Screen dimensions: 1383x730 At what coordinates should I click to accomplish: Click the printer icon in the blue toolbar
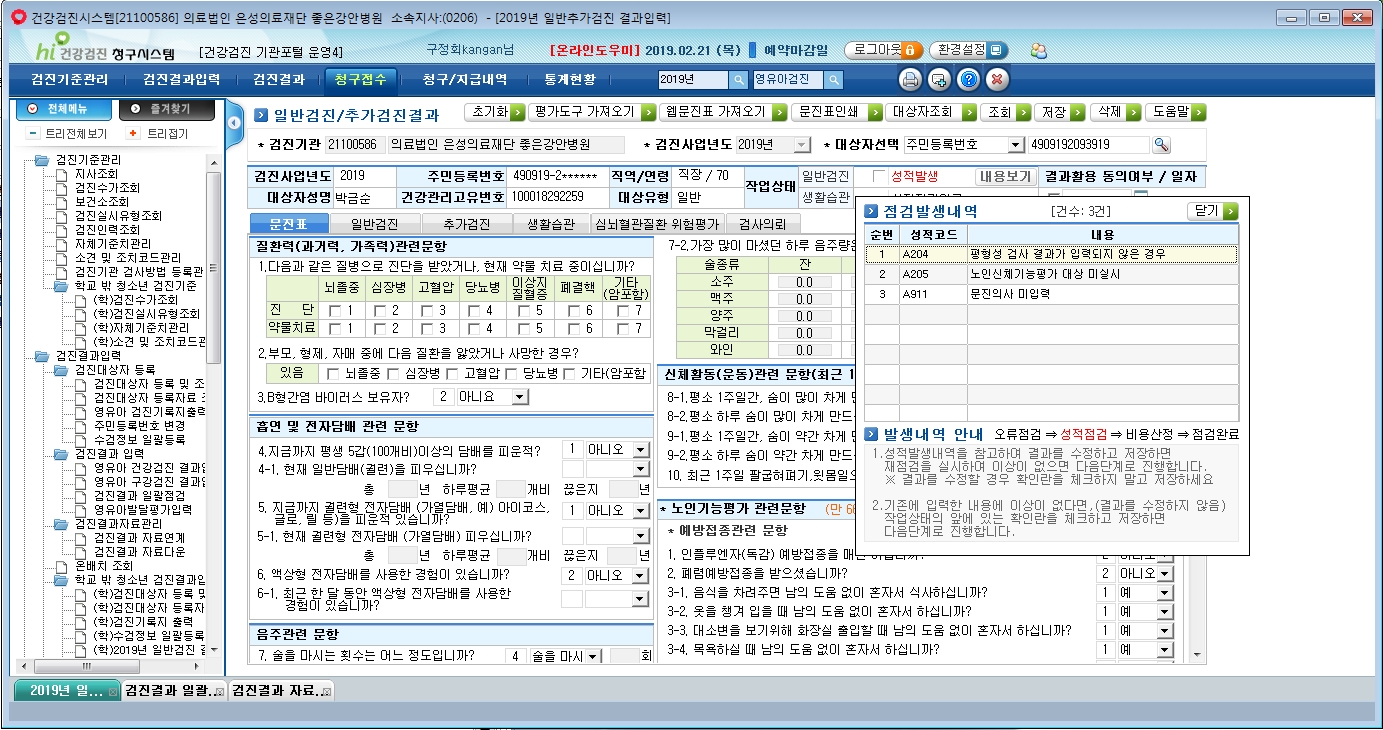(x=910, y=80)
